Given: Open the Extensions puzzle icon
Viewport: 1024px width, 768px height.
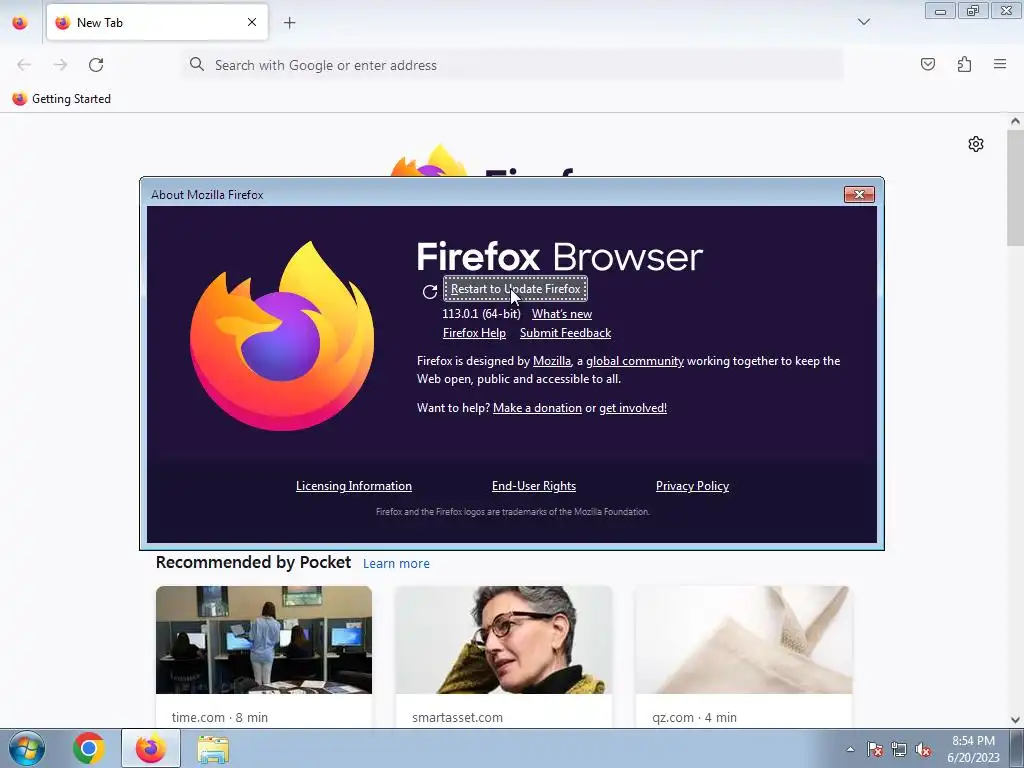Looking at the screenshot, I should pyautogui.click(x=964, y=64).
